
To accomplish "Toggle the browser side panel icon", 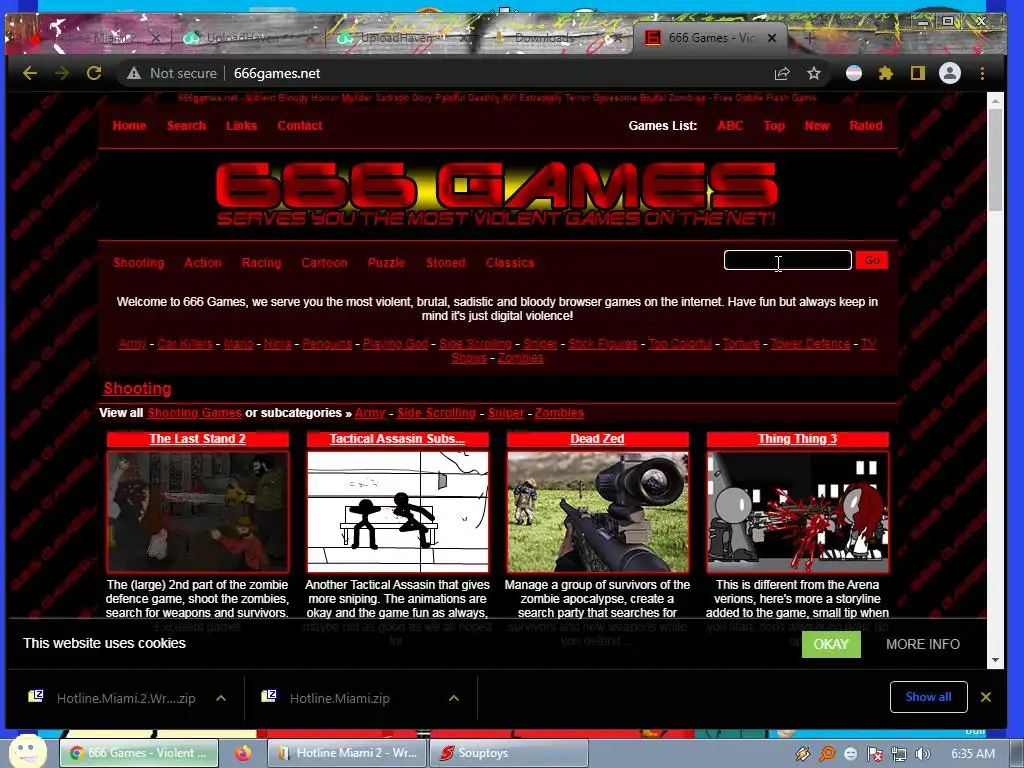I will [918, 73].
